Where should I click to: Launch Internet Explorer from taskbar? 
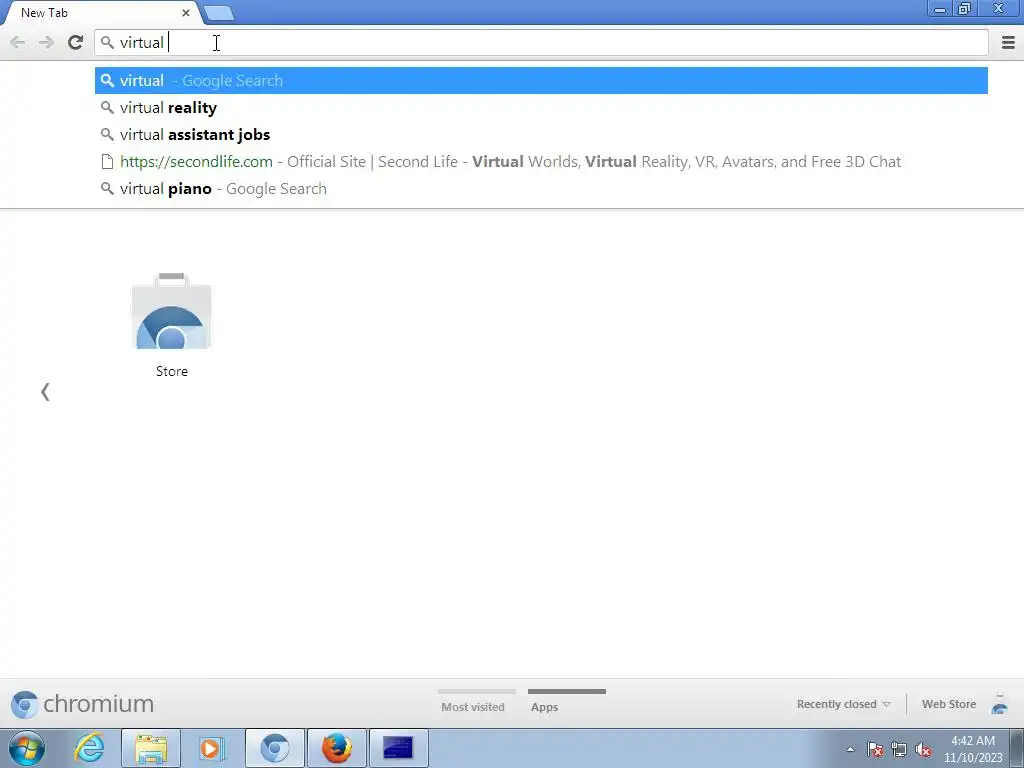click(x=89, y=748)
